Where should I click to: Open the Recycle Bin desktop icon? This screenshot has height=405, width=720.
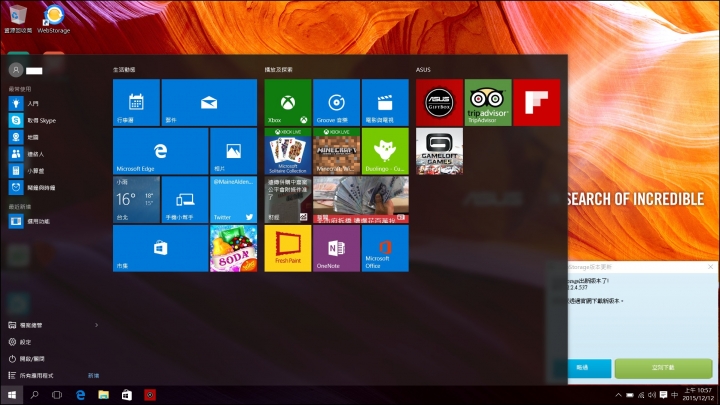(18, 19)
